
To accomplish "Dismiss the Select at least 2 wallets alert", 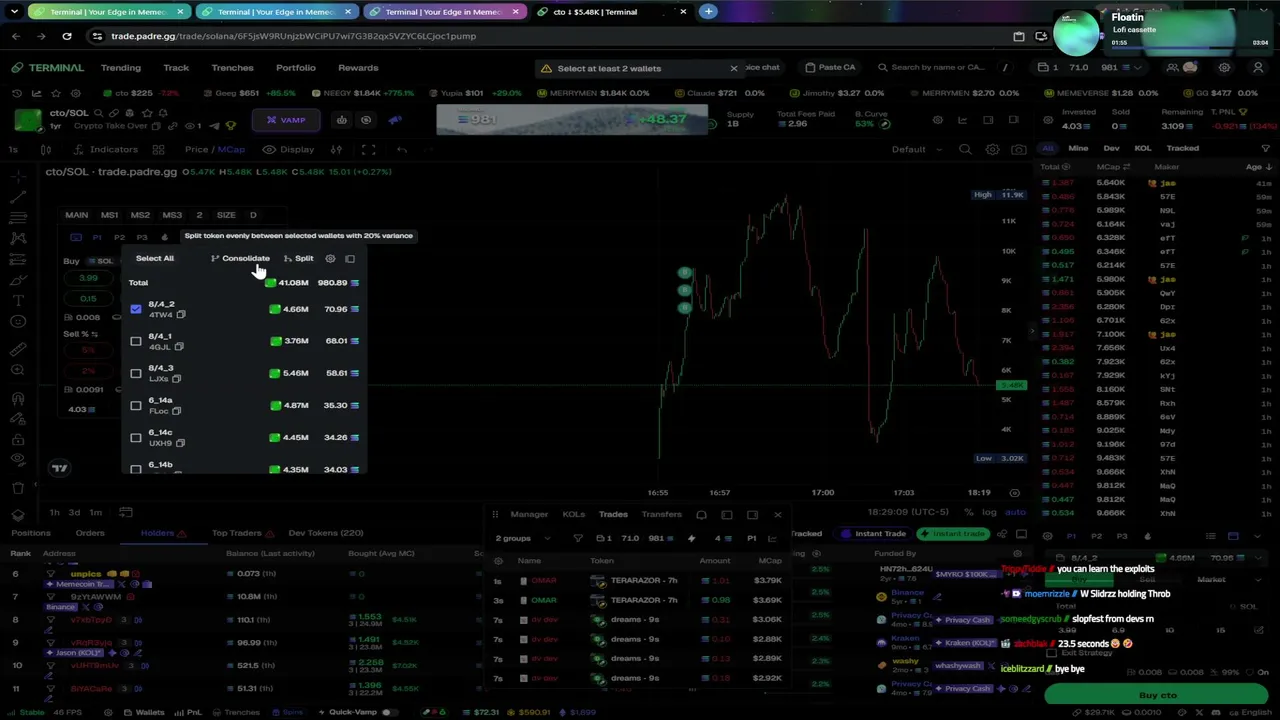I will pyautogui.click(x=733, y=68).
